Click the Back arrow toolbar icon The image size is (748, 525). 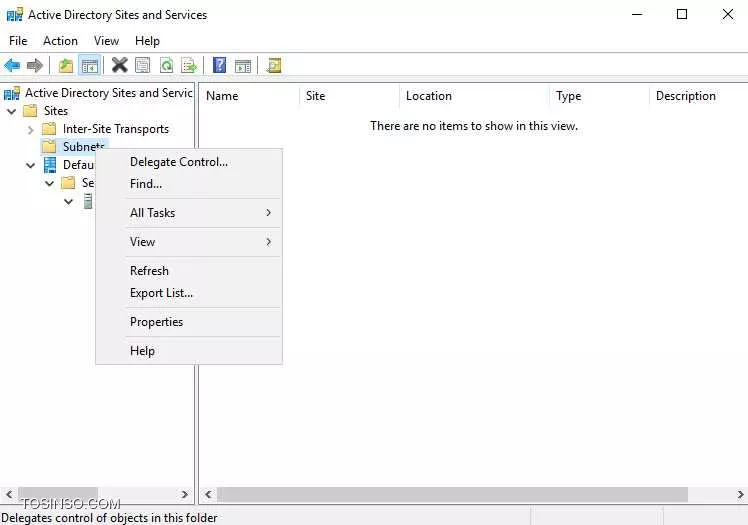click(x=12, y=65)
